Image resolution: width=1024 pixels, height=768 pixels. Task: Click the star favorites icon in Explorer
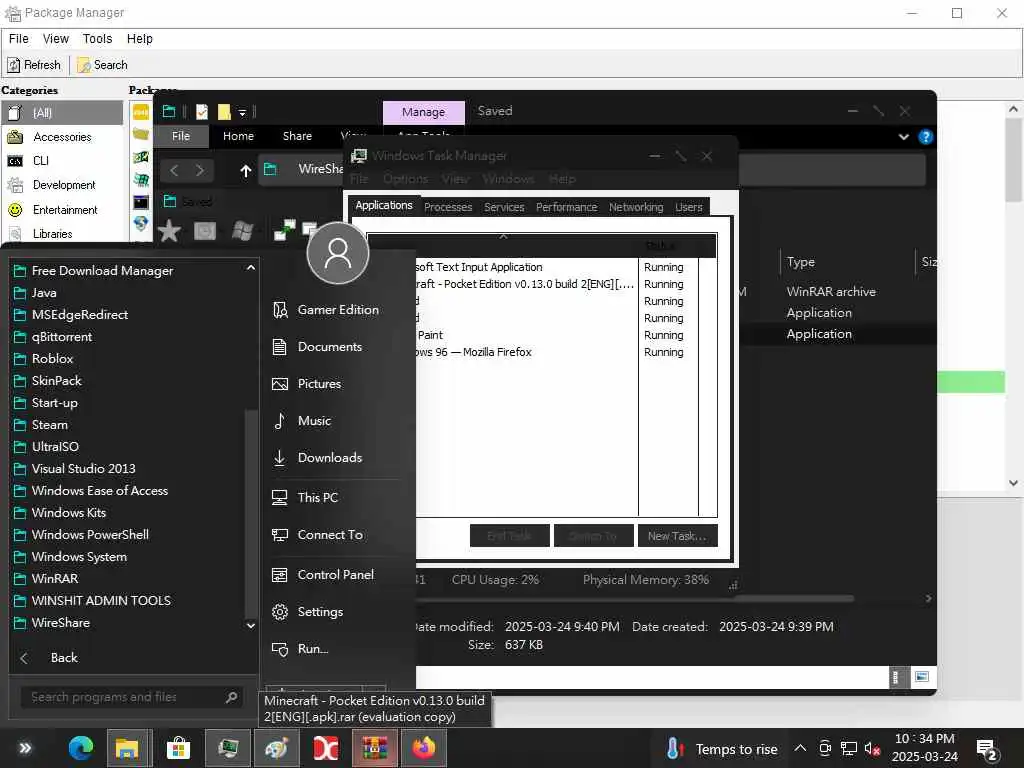[169, 231]
